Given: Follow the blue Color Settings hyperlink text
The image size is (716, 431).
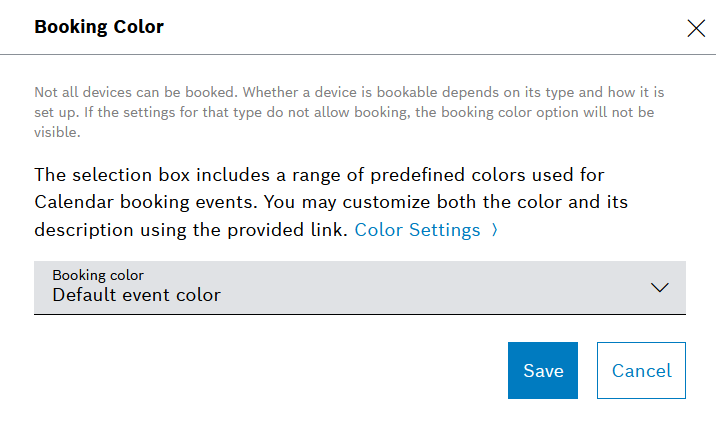Looking at the screenshot, I should pos(417,230).
